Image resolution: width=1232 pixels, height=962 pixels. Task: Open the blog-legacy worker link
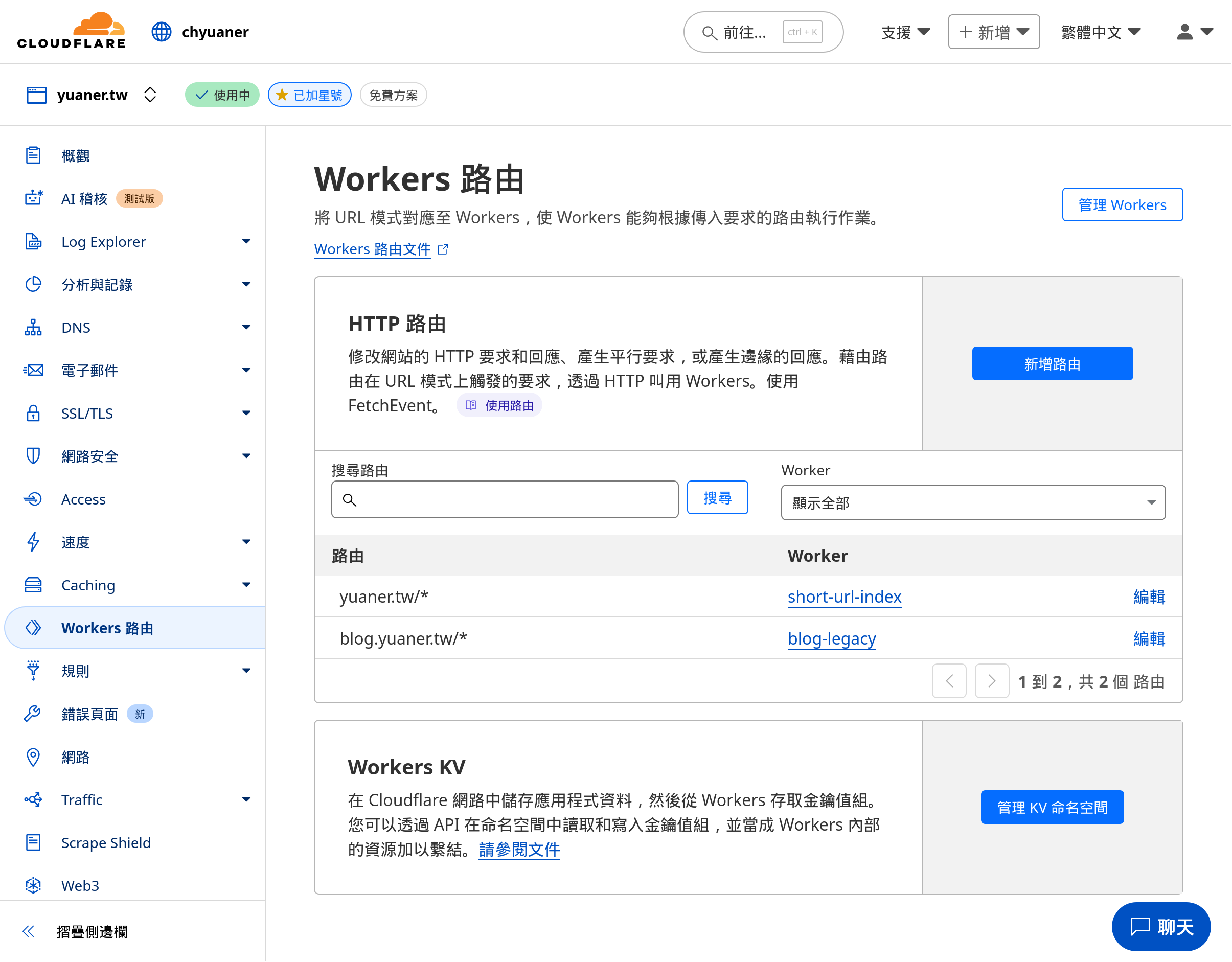(832, 638)
